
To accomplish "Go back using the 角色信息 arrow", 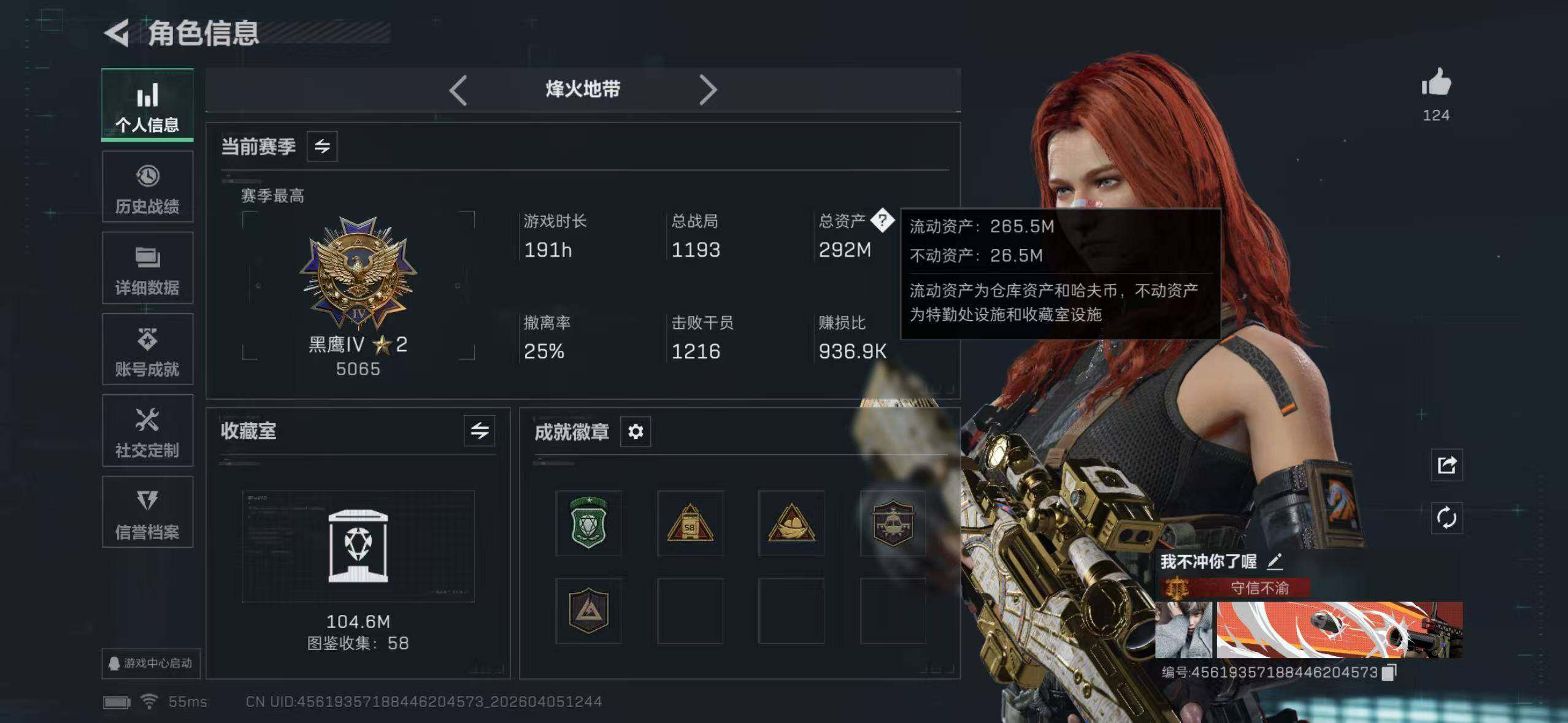I will 117,33.
